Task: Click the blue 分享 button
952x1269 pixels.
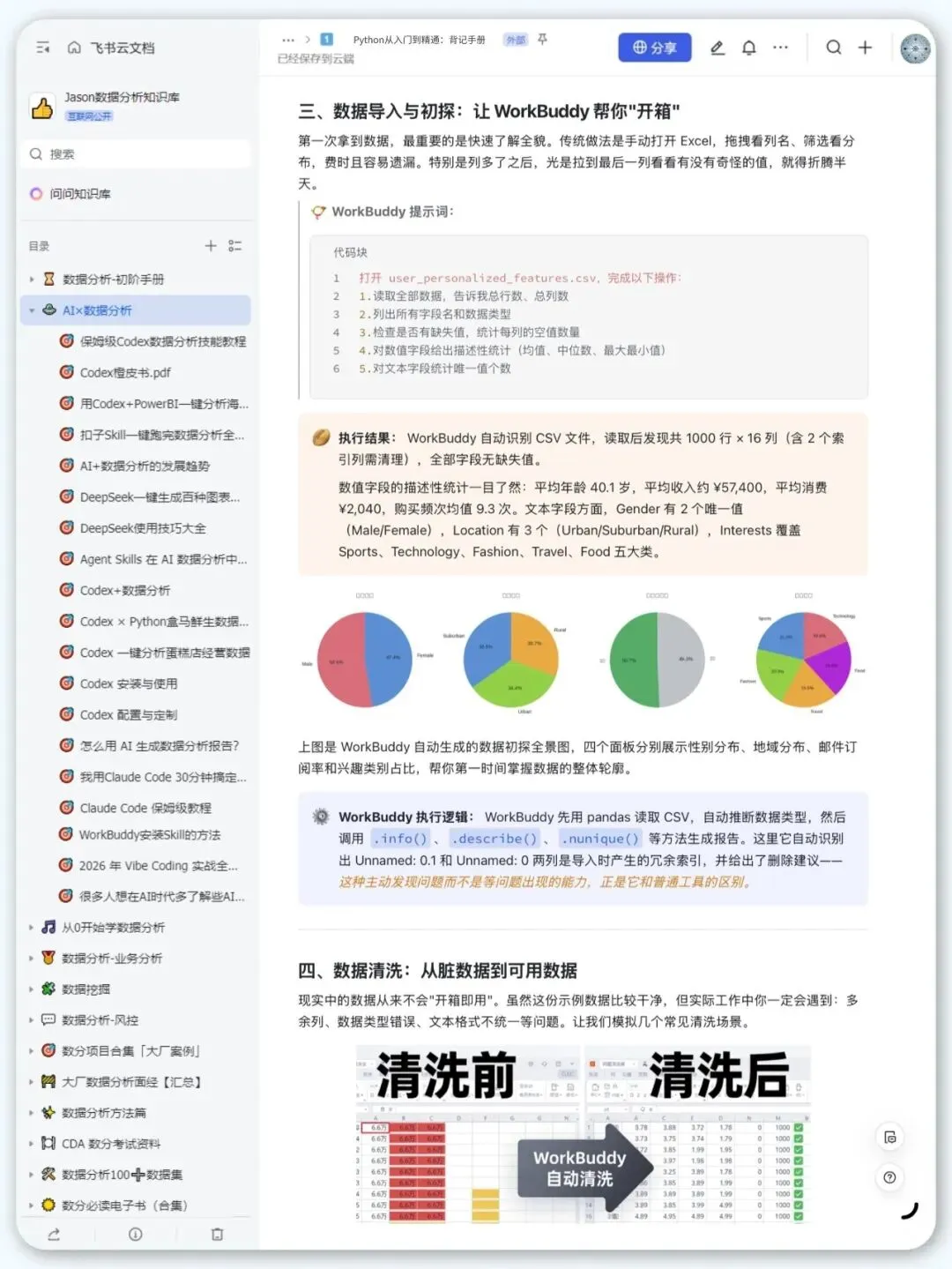Action: pos(654,48)
